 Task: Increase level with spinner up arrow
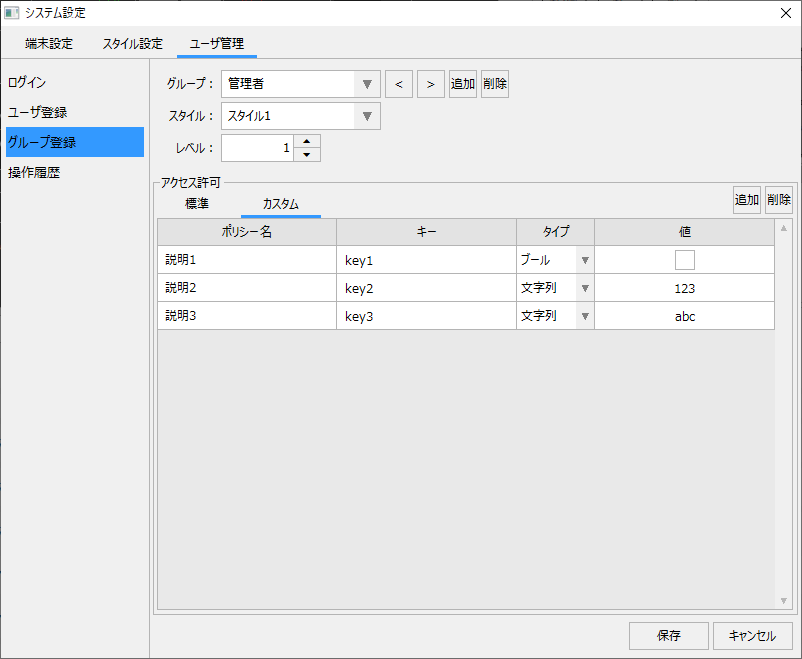point(307,141)
